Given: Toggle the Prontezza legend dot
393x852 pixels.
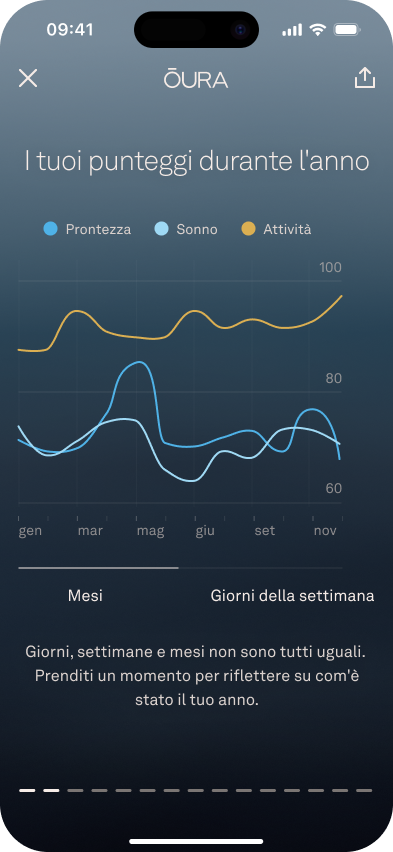Looking at the screenshot, I should pos(51,229).
